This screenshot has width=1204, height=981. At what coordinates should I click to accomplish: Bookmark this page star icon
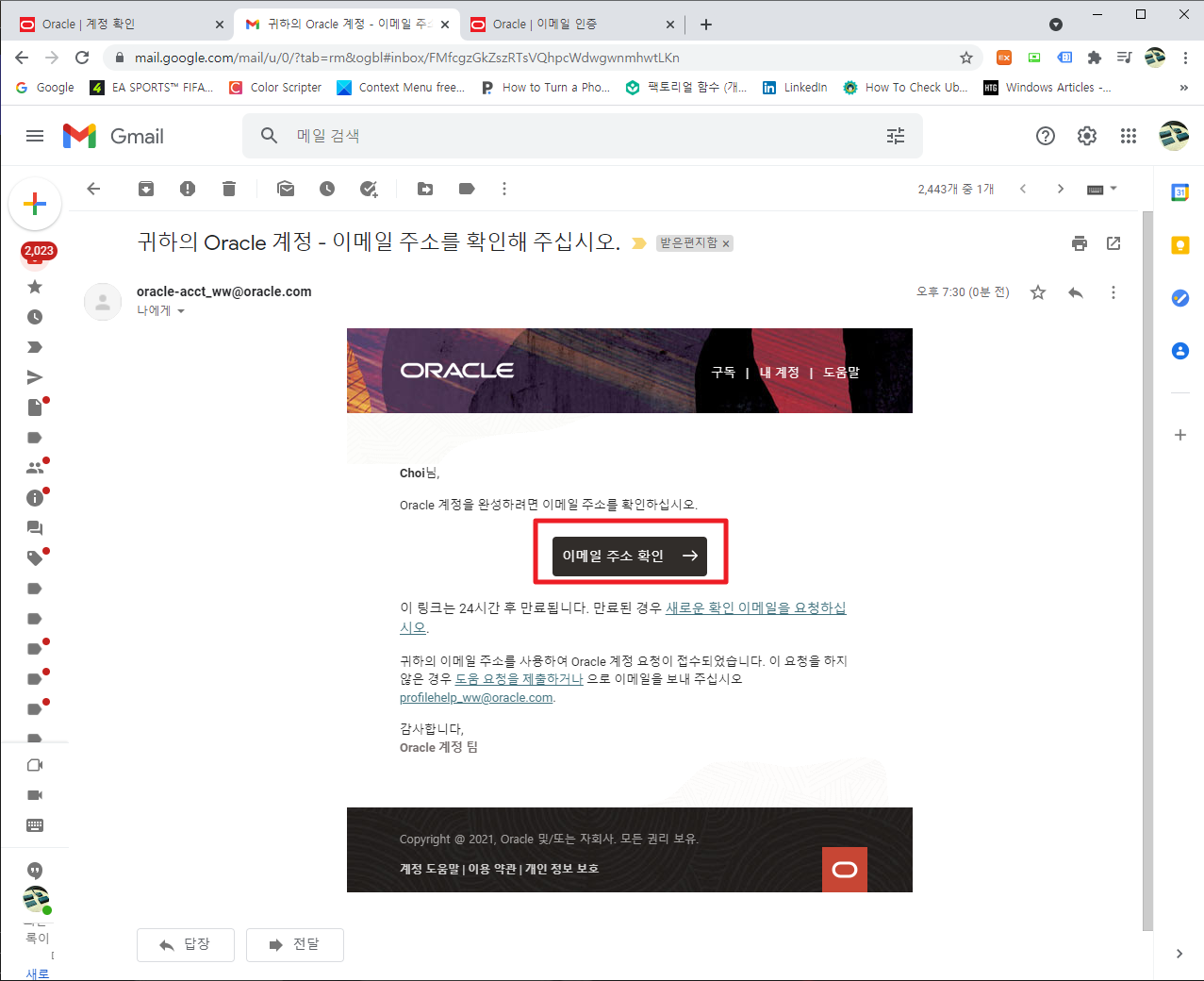click(966, 58)
